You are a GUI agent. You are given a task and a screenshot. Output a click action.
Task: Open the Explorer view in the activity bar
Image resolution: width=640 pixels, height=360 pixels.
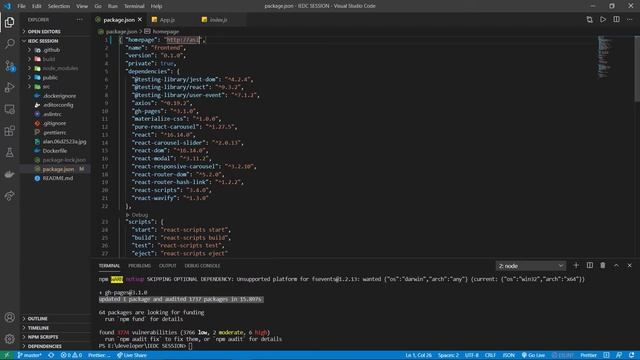[x=9, y=22]
